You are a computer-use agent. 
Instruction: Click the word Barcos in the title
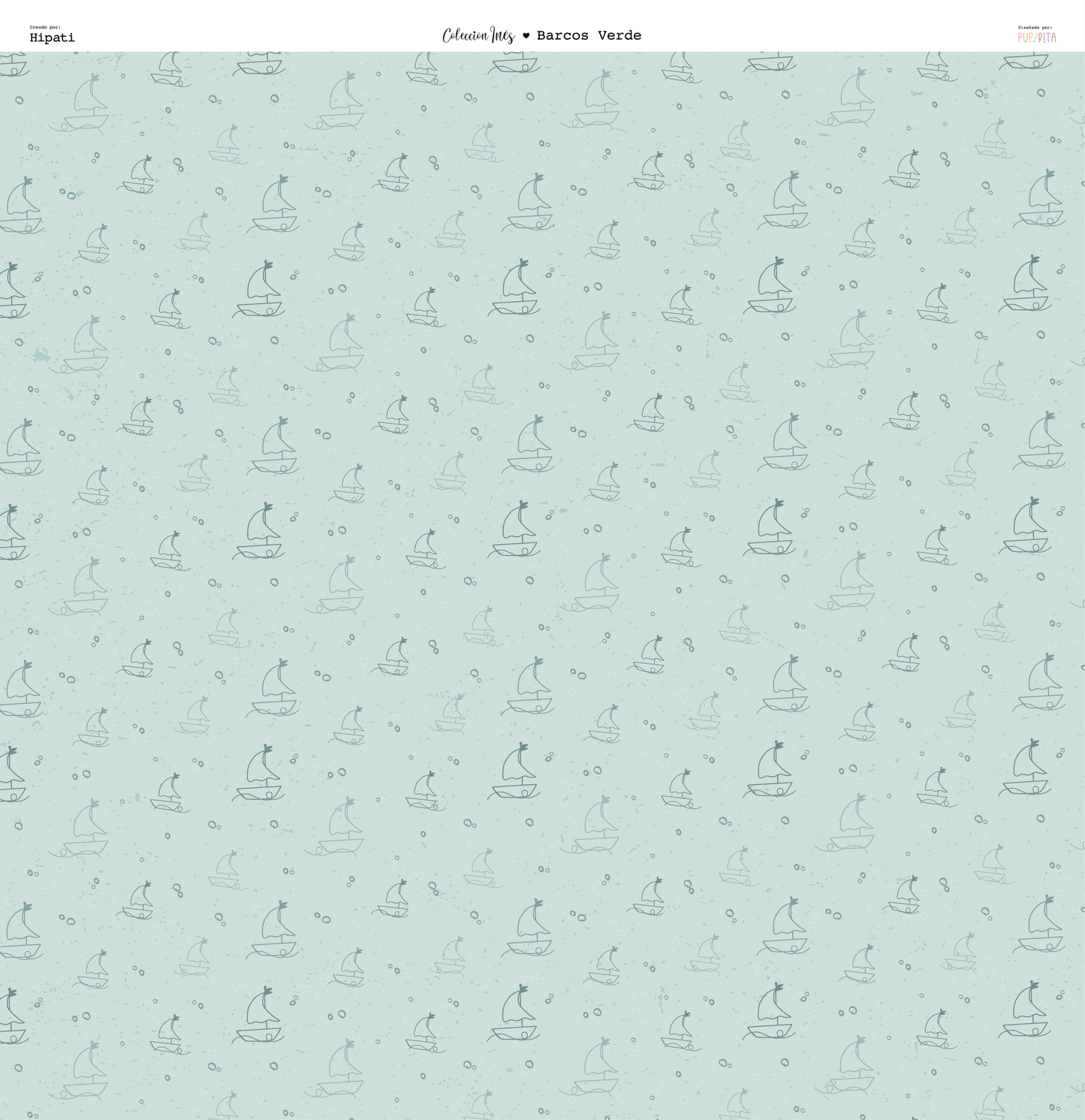coord(562,35)
